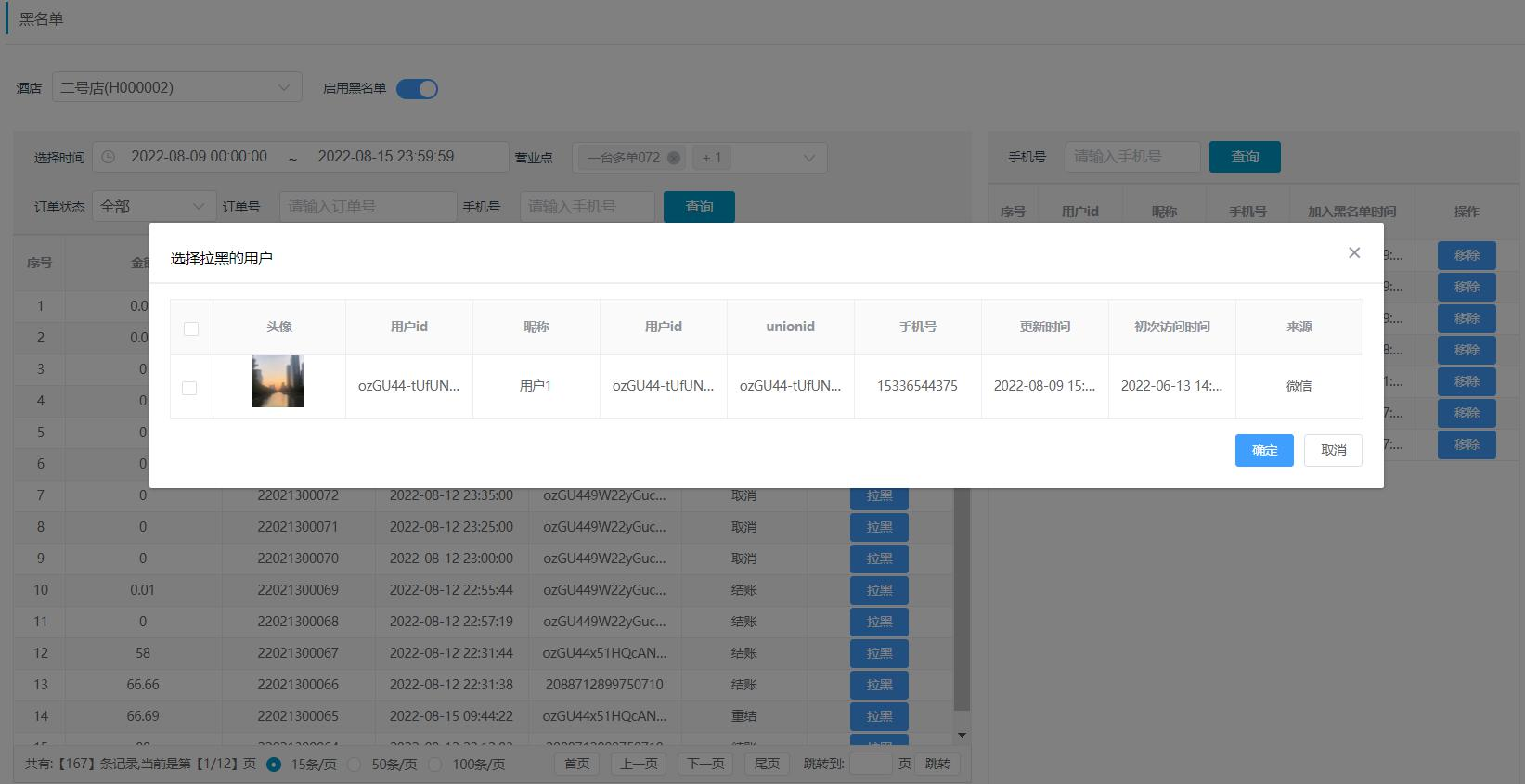Toggle the 启用黑名单 switch
This screenshot has height=784, width=1525.
click(417, 89)
